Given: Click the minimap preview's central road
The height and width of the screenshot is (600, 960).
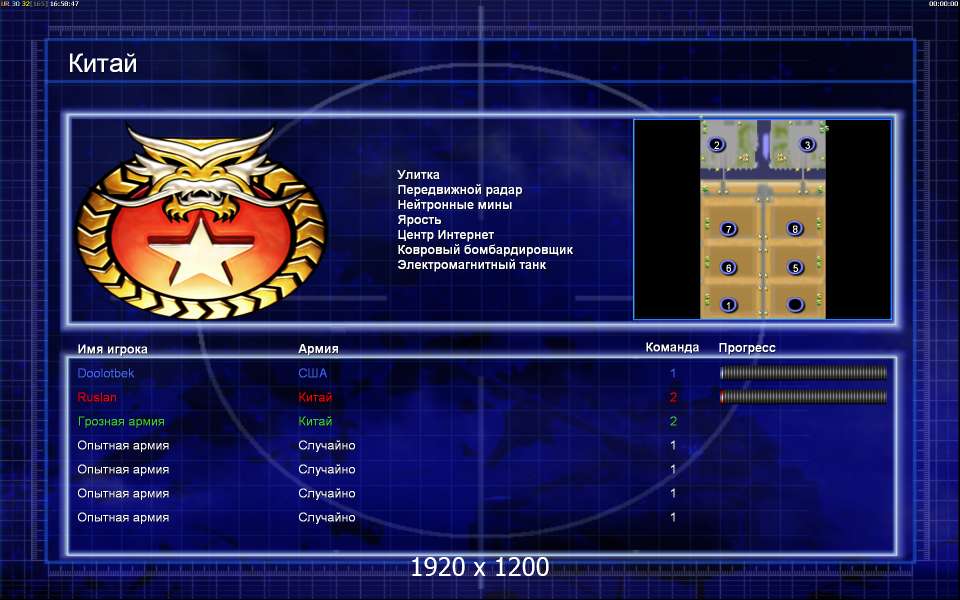Looking at the screenshot, I should click(763, 254).
